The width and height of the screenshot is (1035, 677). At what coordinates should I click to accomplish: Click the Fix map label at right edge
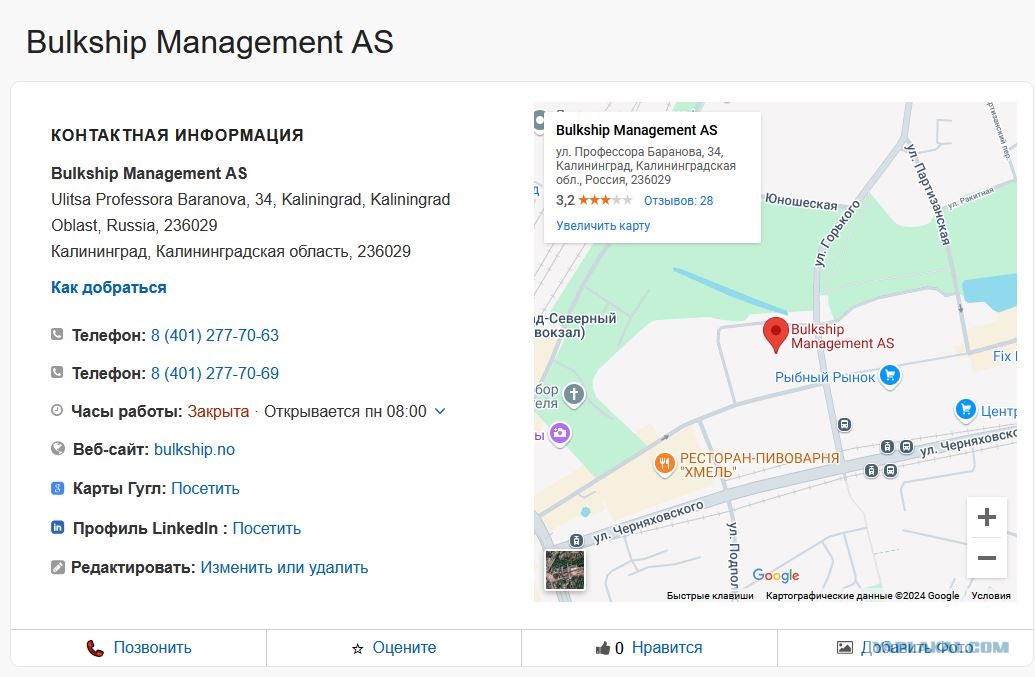click(1005, 356)
